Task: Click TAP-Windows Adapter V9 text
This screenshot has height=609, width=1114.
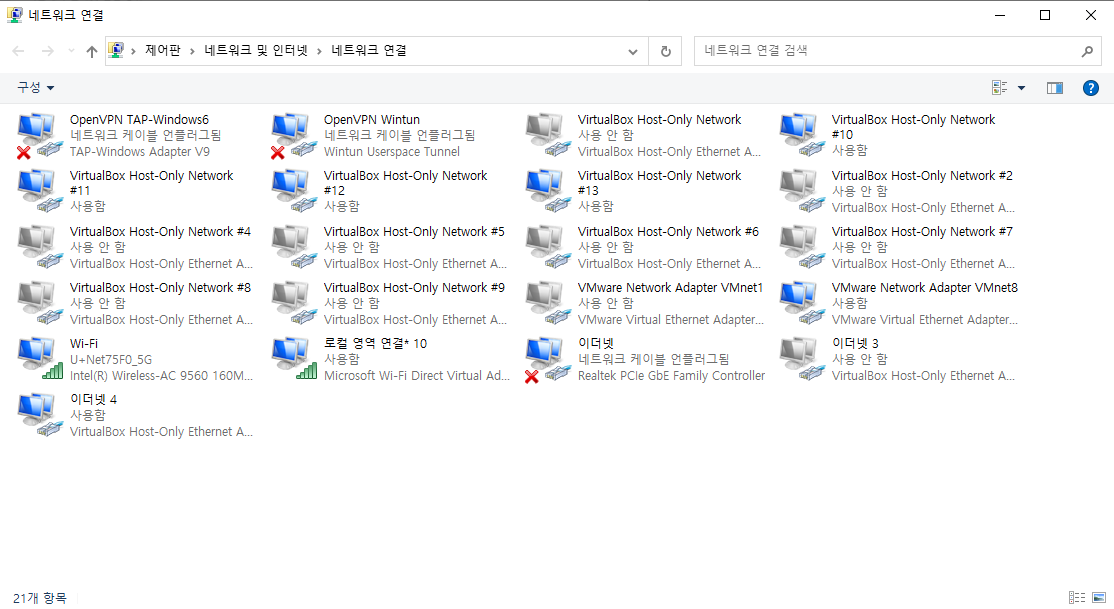Action: [x=139, y=151]
